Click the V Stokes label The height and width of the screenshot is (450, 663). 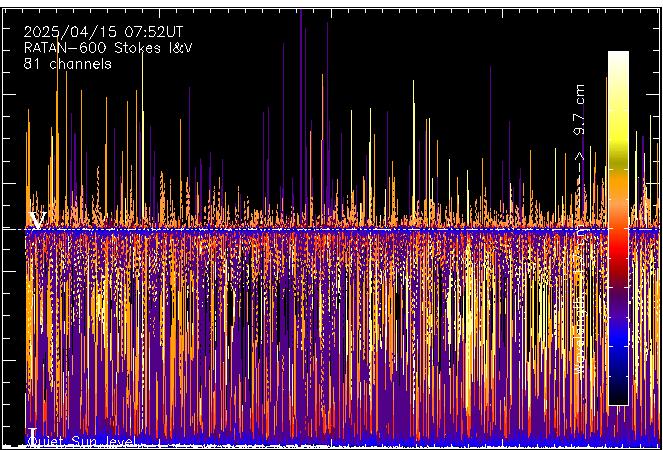(37, 220)
